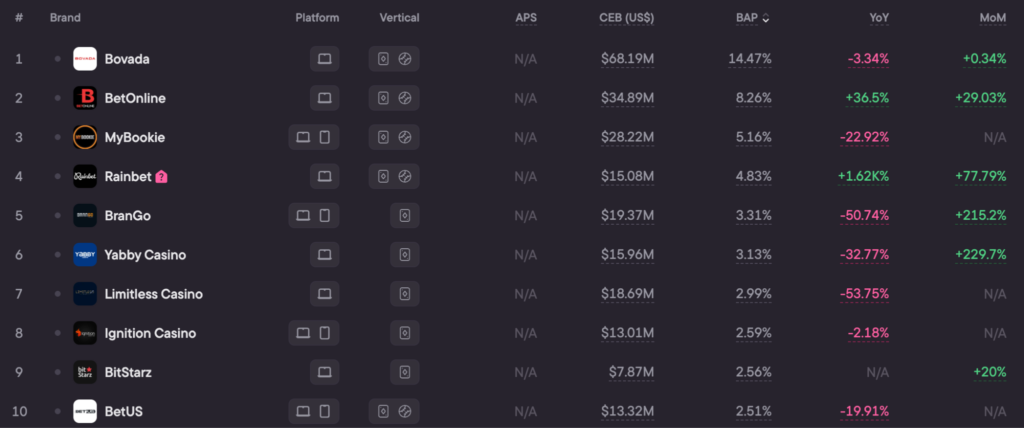Click the status dot next to Yabby Casino
This screenshot has height=428, width=1024.
point(58,255)
